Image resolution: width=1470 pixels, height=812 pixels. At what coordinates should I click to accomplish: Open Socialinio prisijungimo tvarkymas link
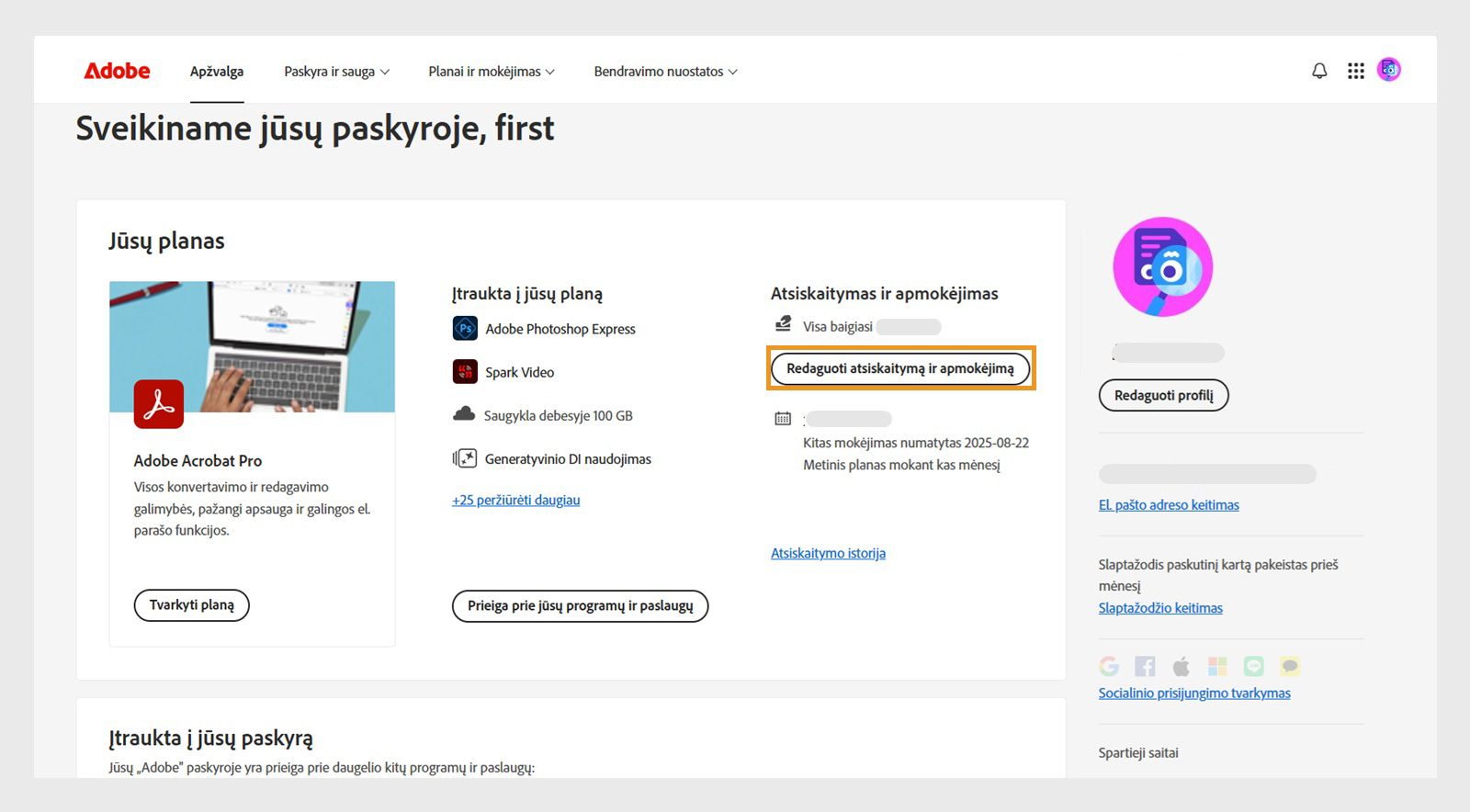point(1194,694)
